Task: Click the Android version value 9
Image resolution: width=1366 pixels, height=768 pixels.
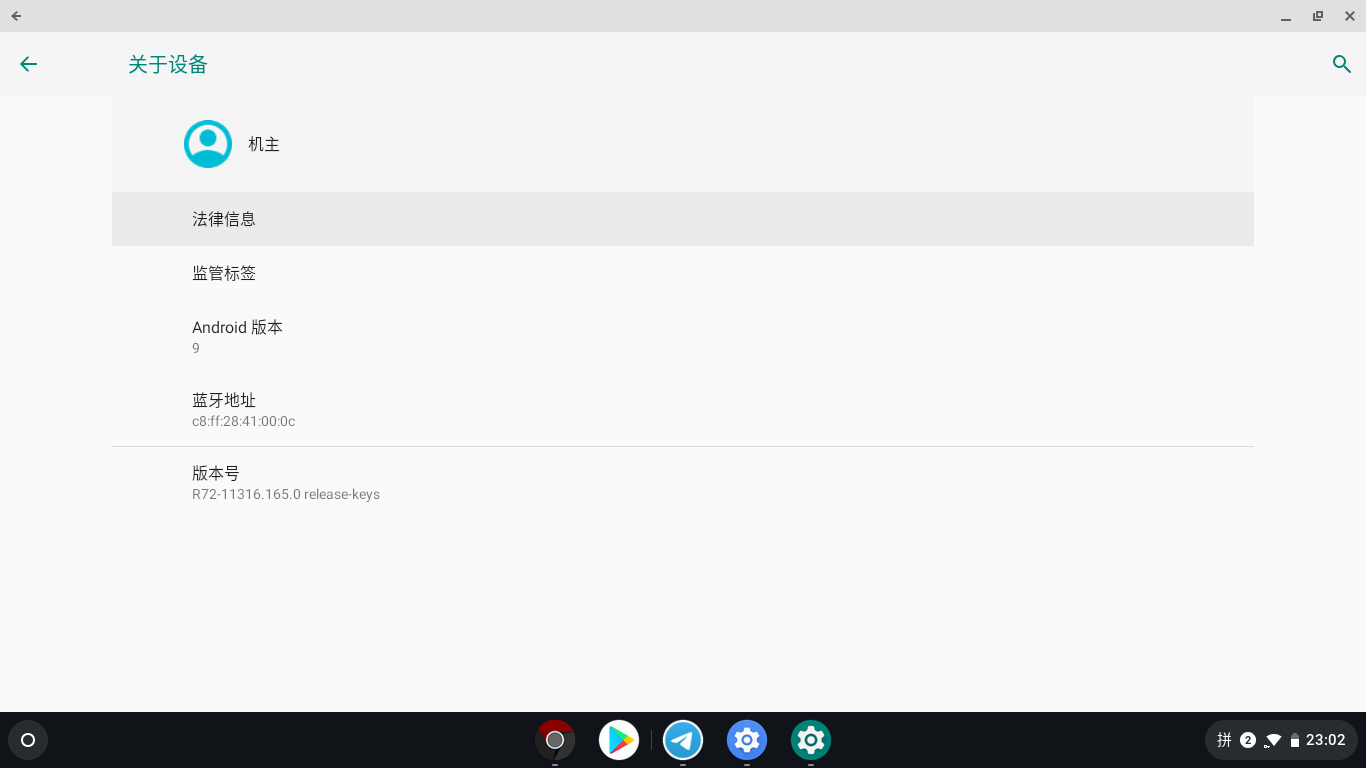Action: 196,348
